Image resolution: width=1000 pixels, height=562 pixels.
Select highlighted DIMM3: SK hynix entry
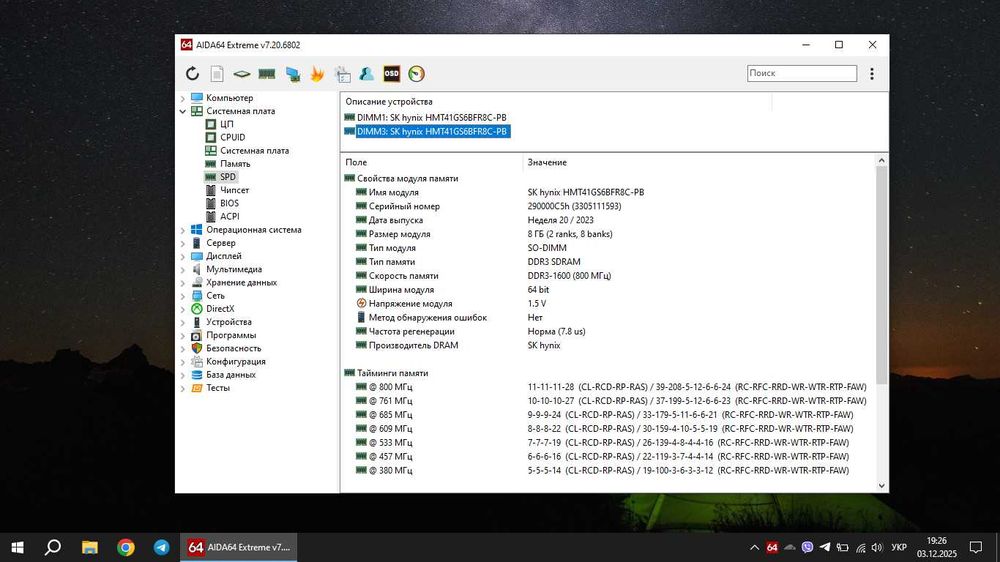(431, 131)
